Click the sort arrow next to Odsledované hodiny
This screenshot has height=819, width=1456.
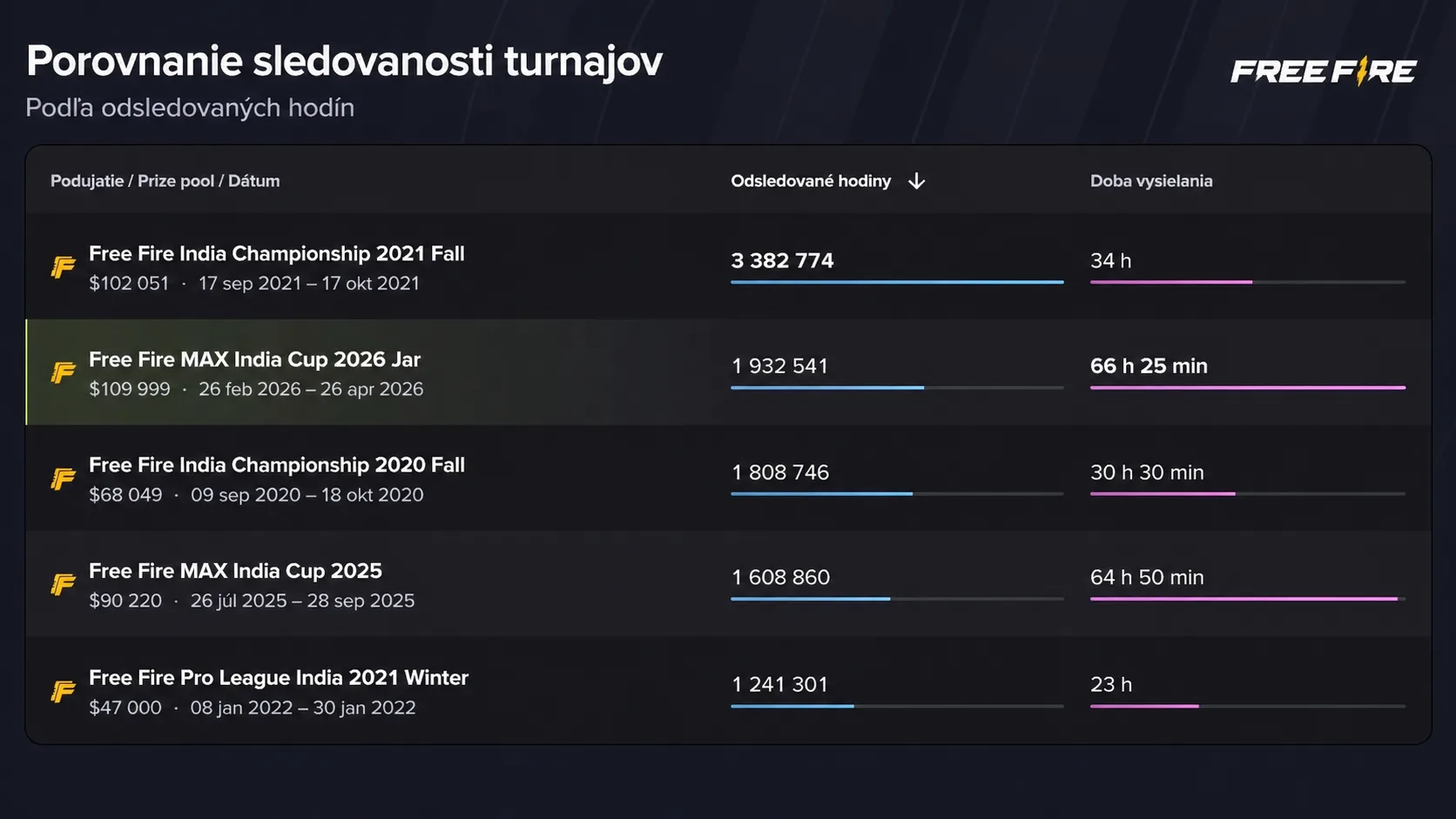pos(916,181)
